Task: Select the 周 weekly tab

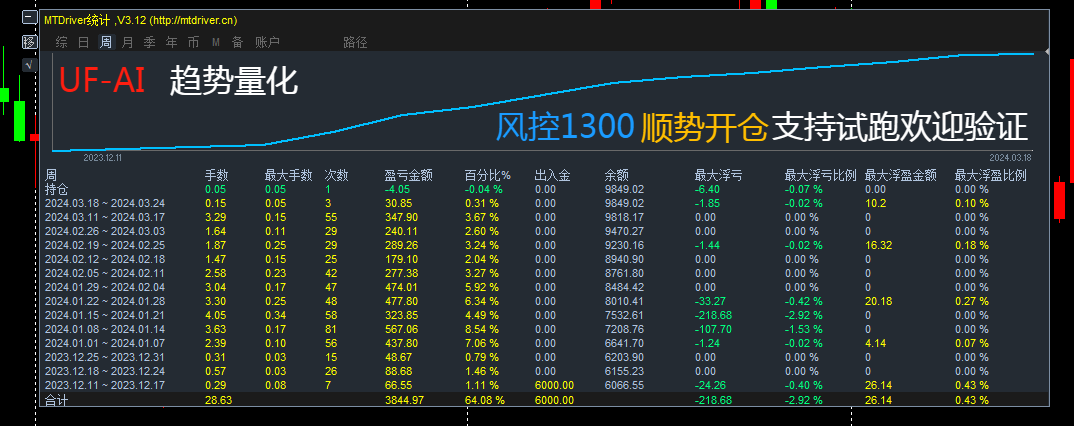Action: (x=106, y=42)
